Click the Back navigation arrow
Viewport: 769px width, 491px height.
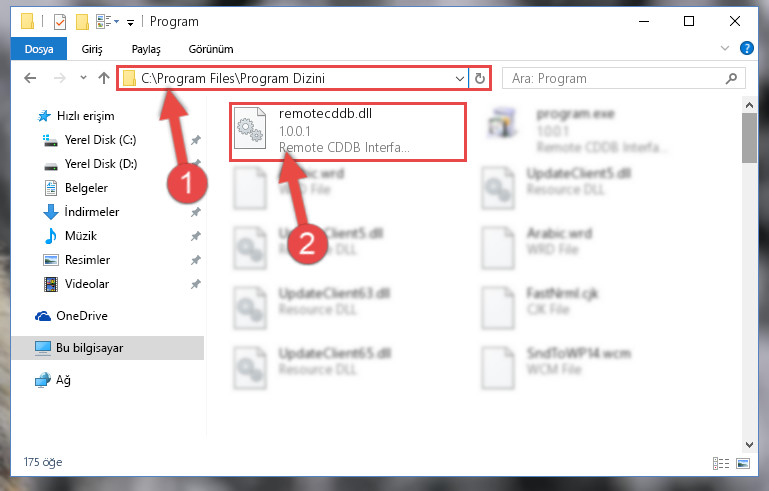[x=30, y=78]
